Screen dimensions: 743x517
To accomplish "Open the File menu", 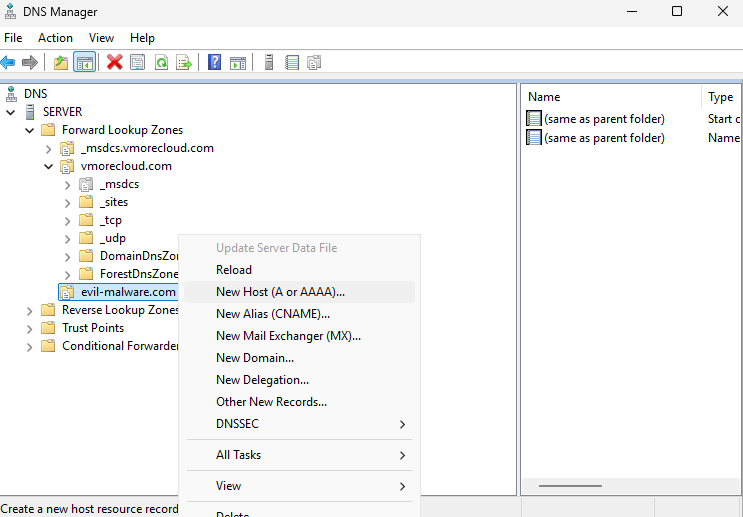I will pyautogui.click(x=13, y=38).
